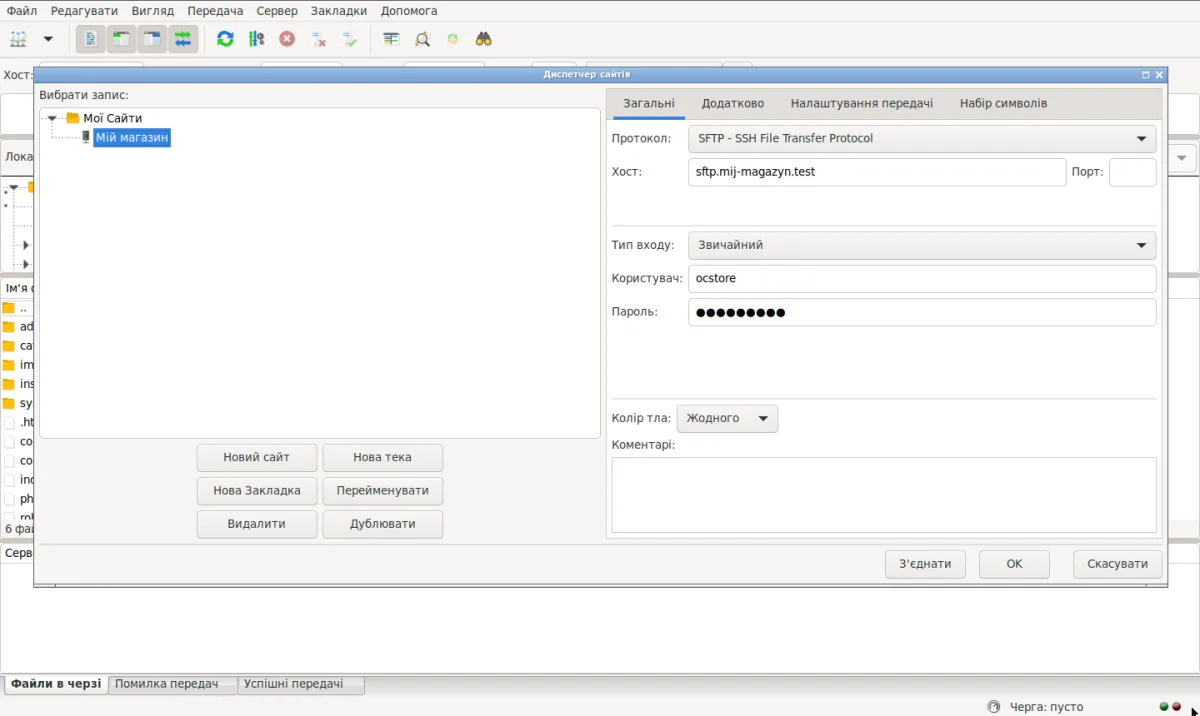Toggle the remote directory tree icon
This screenshot has height=716, width=1200.
click(x=152, y=39)
